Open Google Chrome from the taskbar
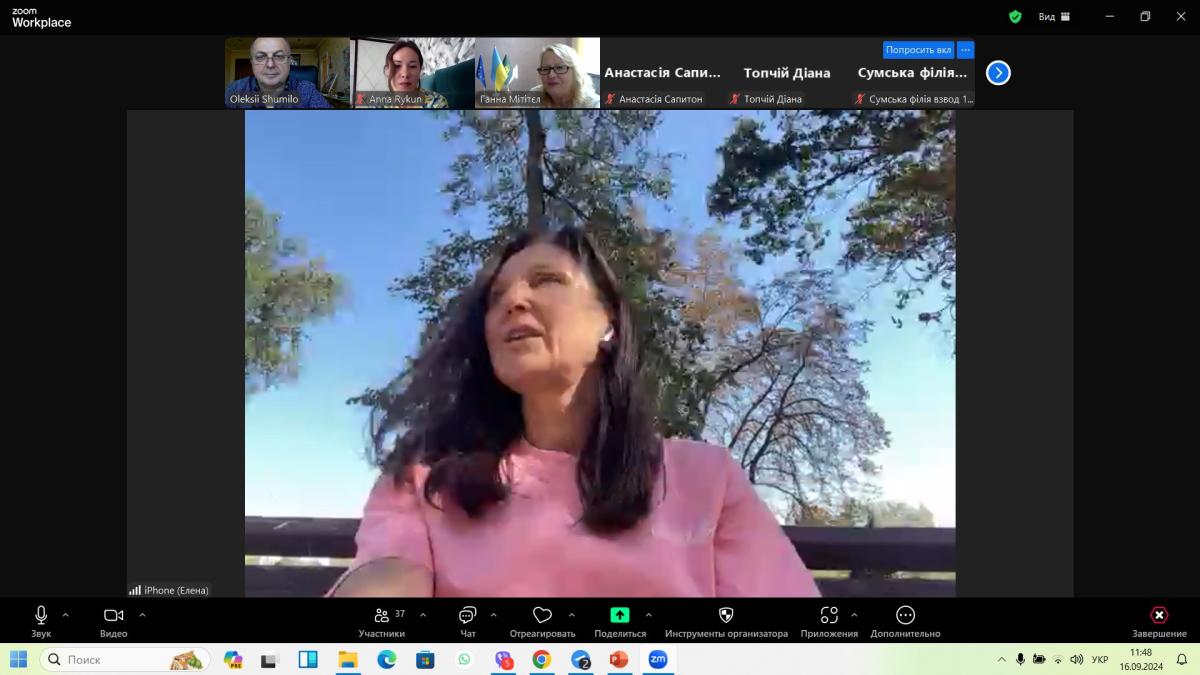This screenshot has height=675, width=1200. pyautogui.click(x=541, y=660)
